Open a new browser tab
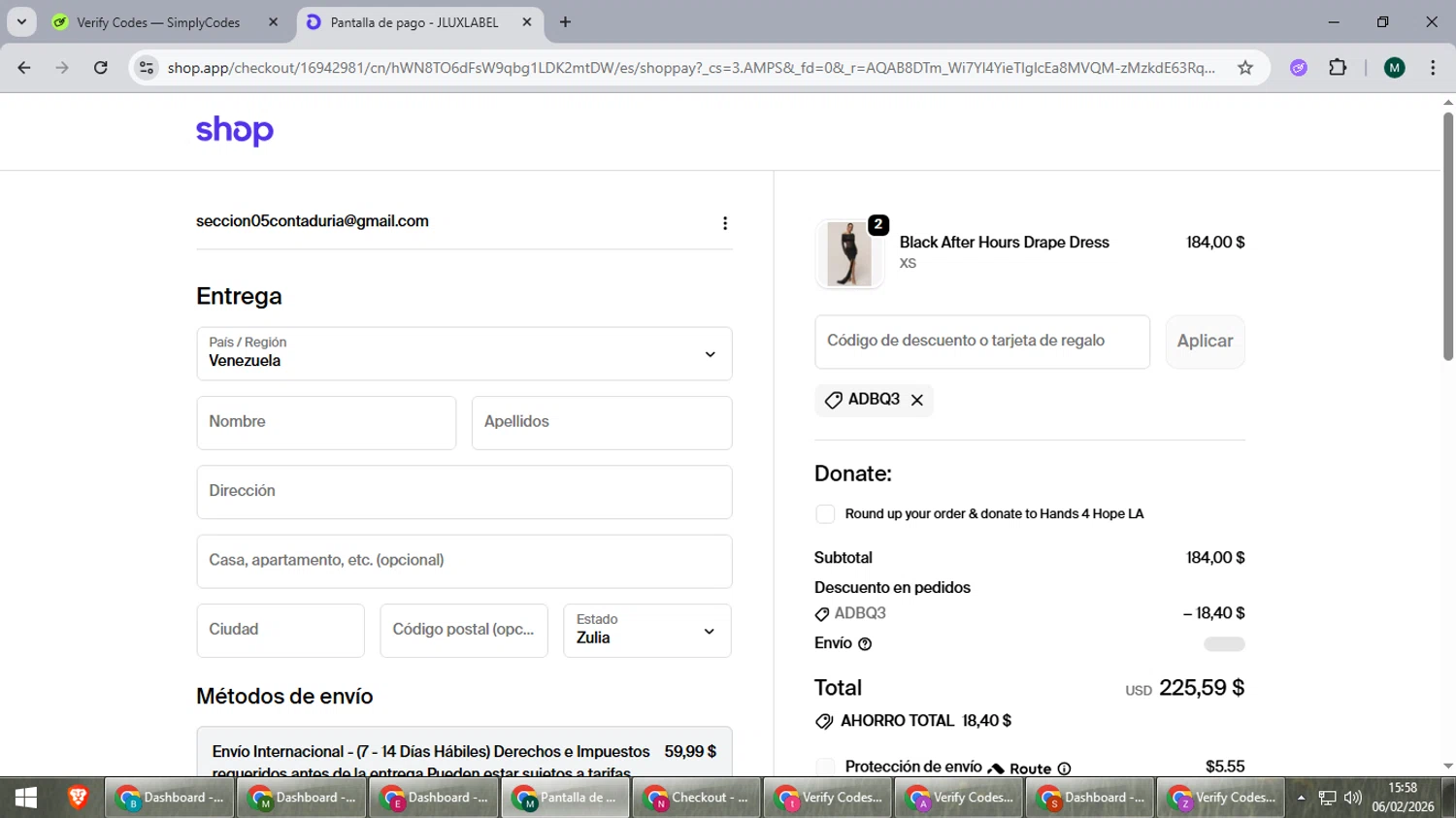 click(565, 22)
